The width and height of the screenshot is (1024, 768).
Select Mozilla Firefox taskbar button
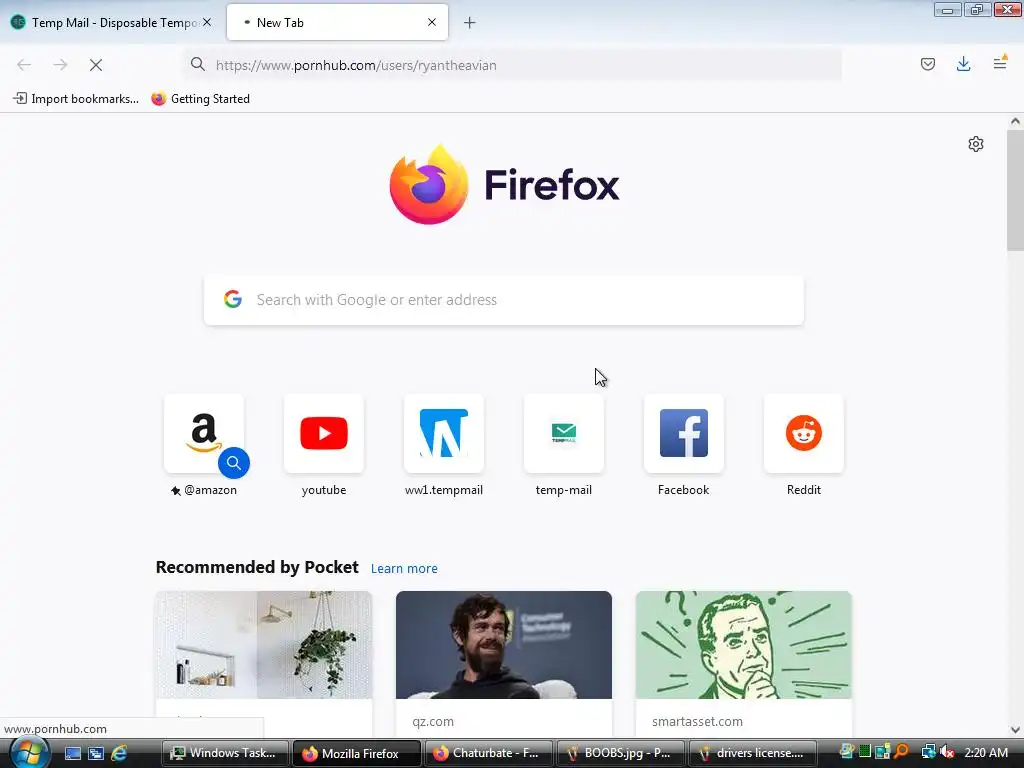coord(357,753)
